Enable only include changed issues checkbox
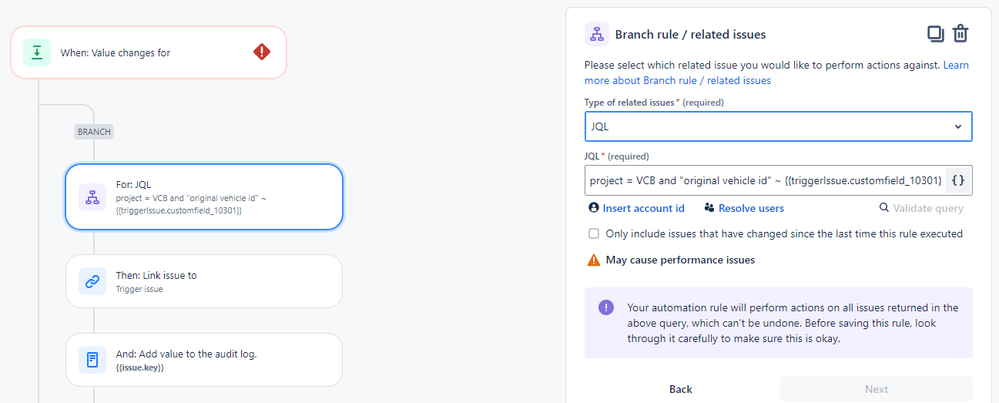This screenshot has width=999, height=403. [x=594, y=234]
